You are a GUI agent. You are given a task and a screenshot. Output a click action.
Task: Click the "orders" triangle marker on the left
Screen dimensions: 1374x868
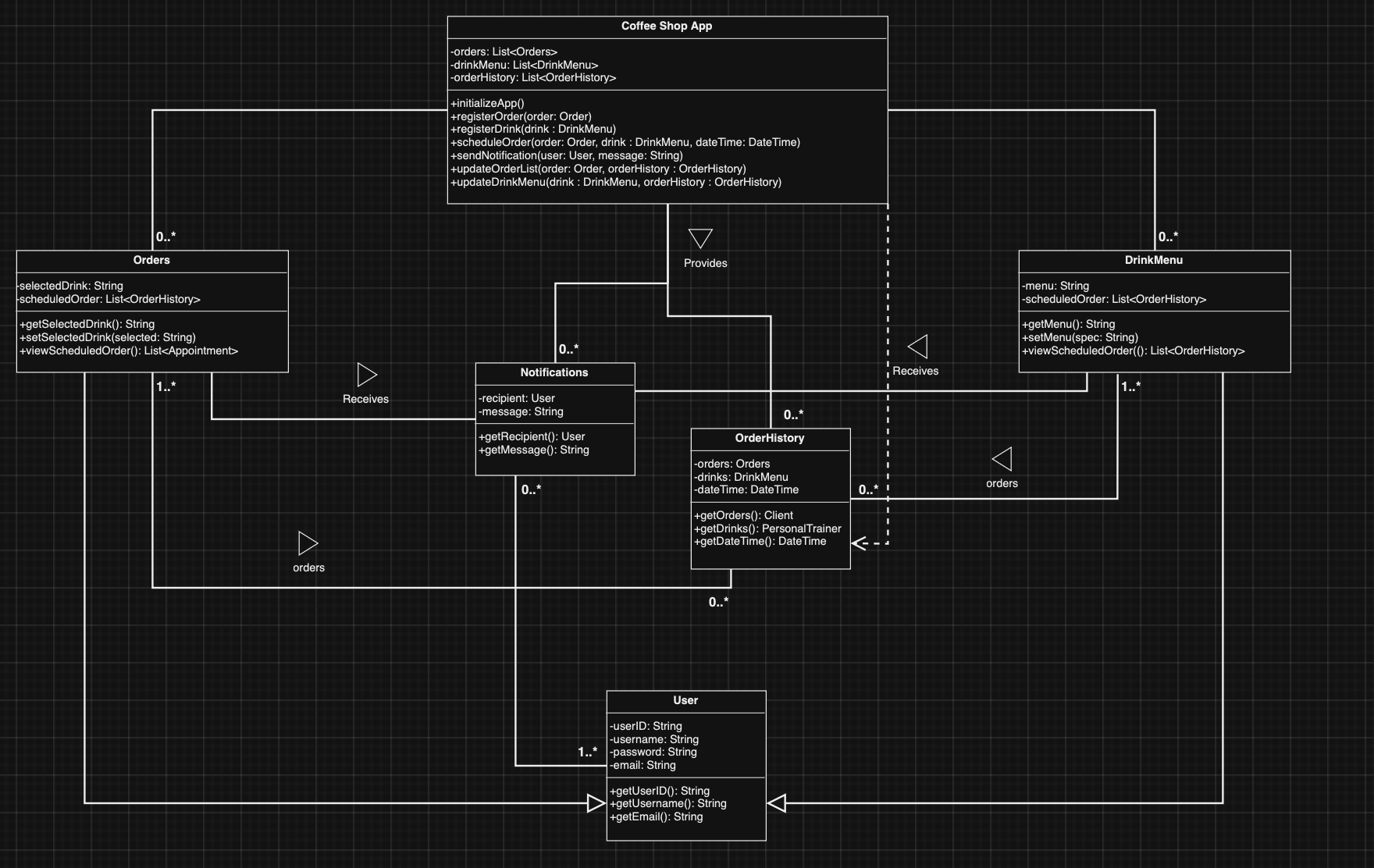[x=308, y=543]
